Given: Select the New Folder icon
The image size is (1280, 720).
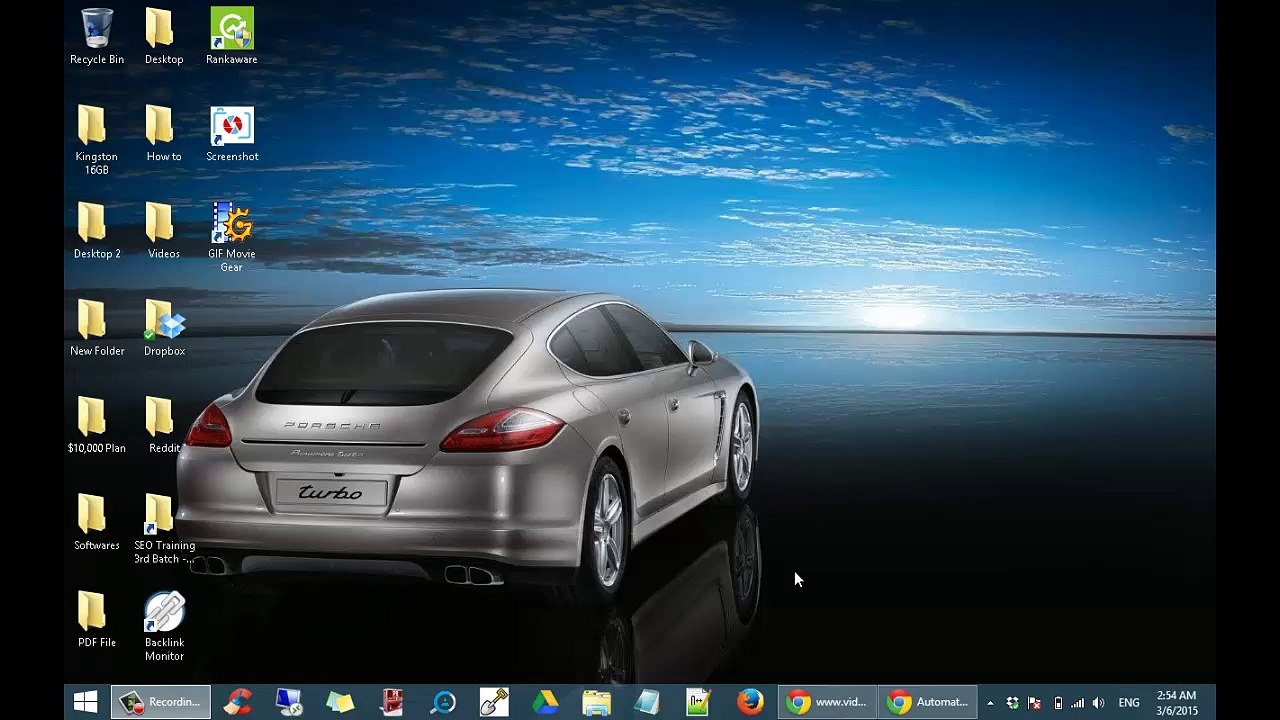Looking at the screenshot, I should (x=97, y=328).
